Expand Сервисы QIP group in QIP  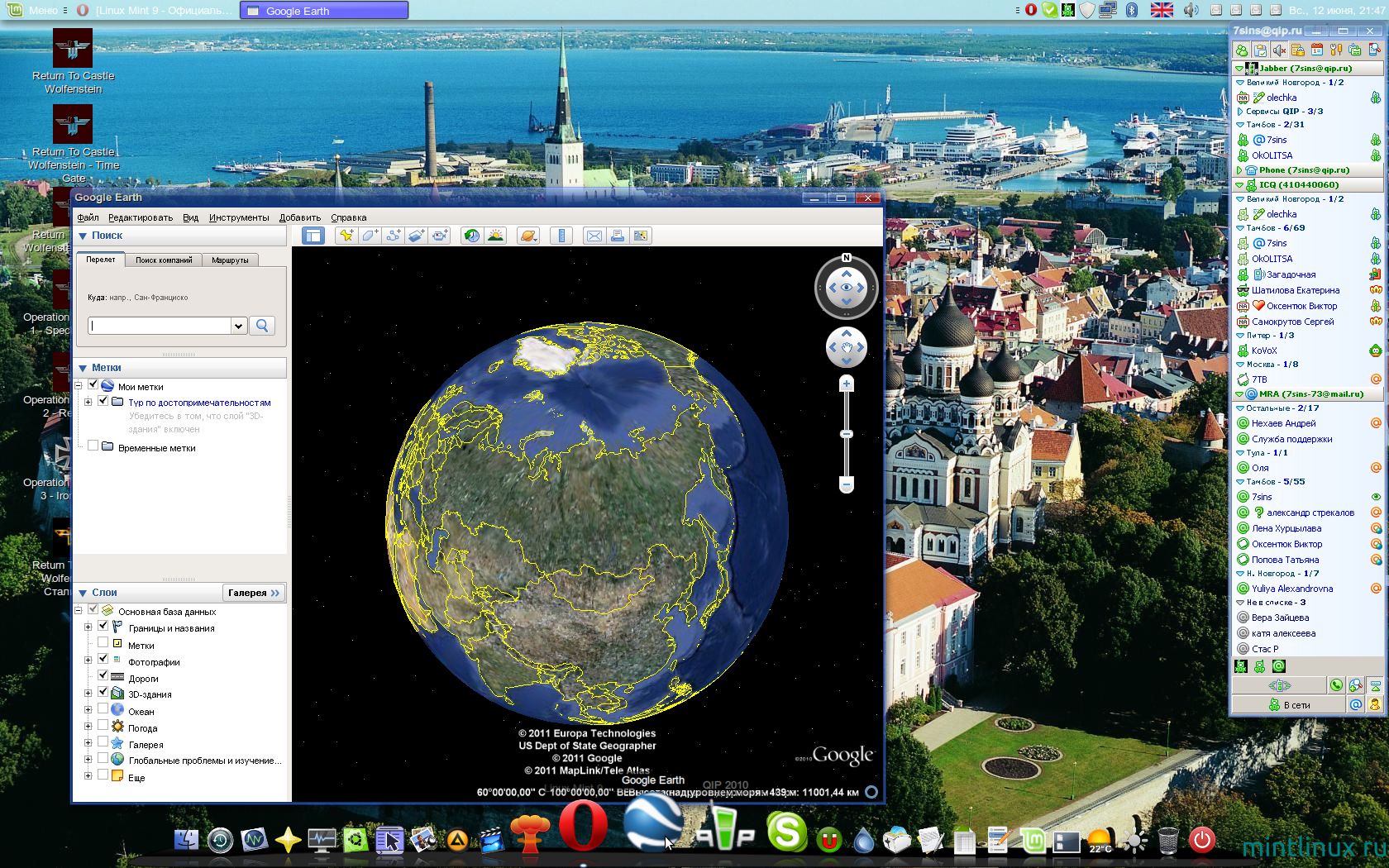point(1239,111)
